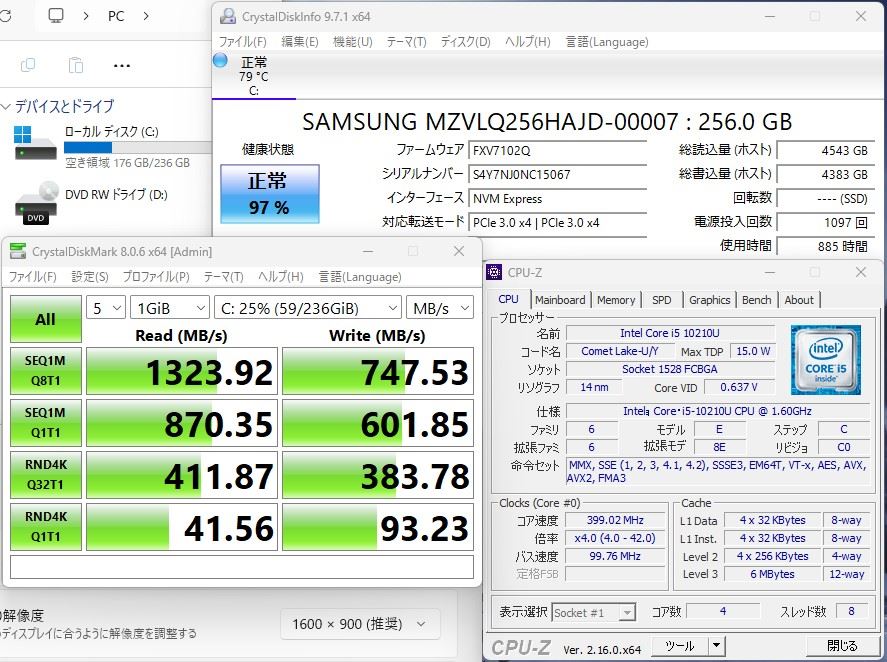Run the SEQ1M Q1T1 benchmark
Image resolution: width=887 pixels, height=662 pixels.
click(x=45, y=423)
